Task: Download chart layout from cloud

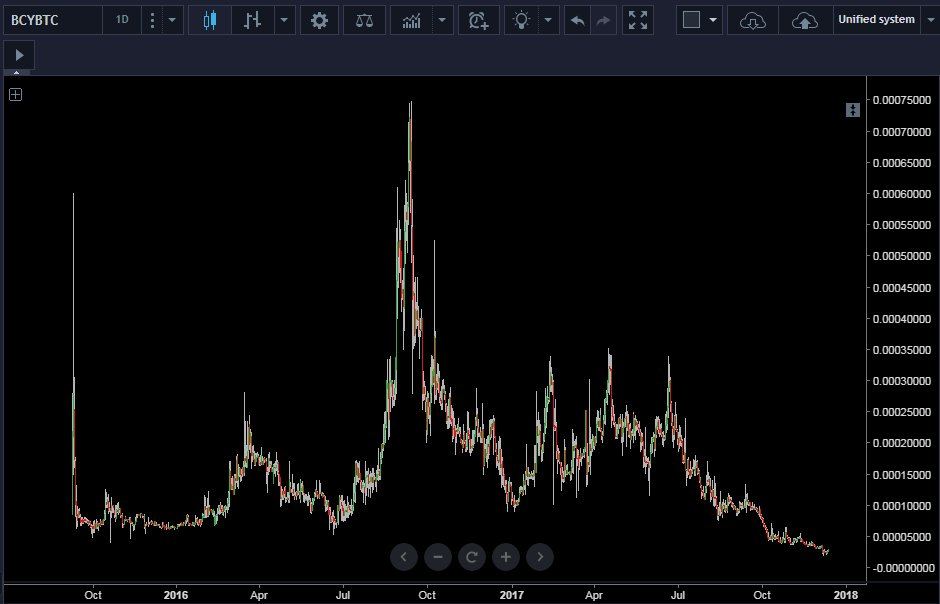Action: 753,20
